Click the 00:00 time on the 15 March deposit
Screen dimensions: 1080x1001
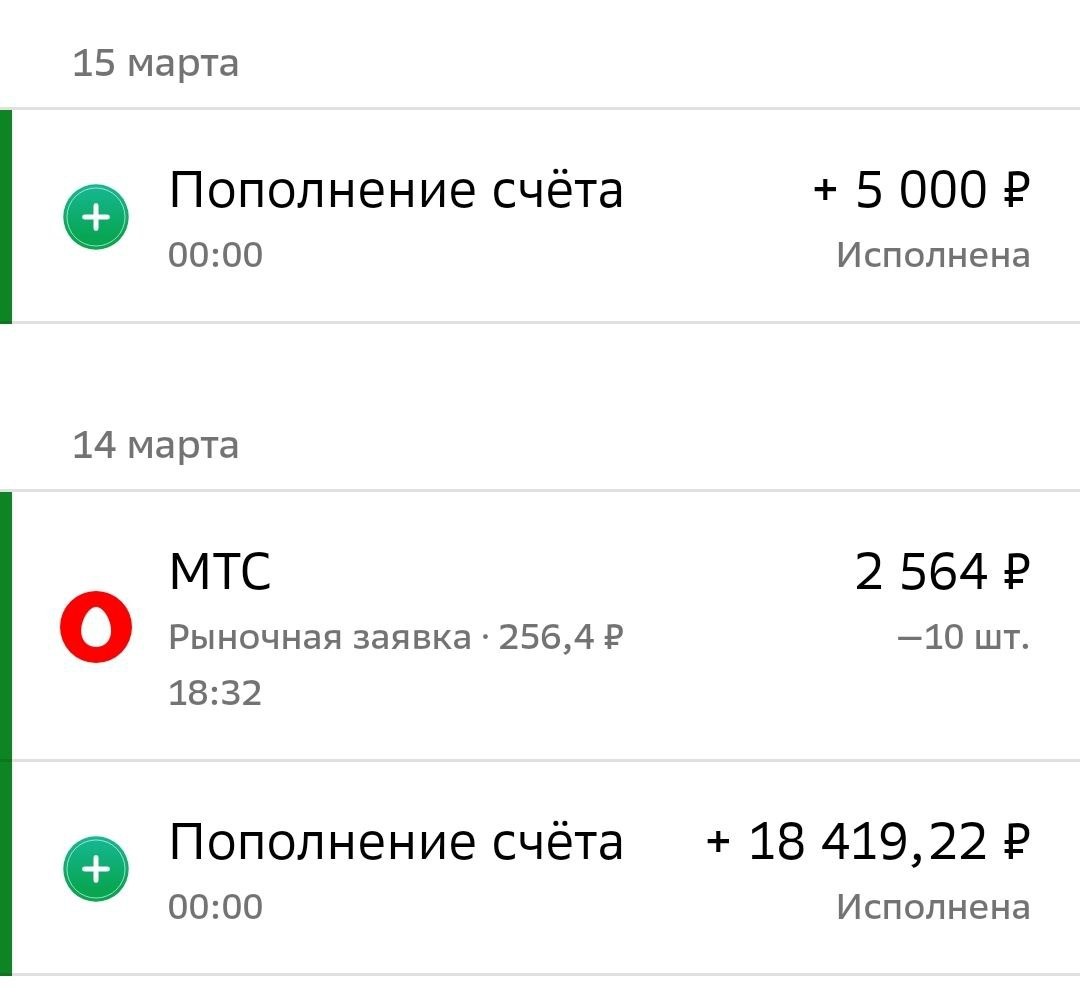(x=215, y=256)
